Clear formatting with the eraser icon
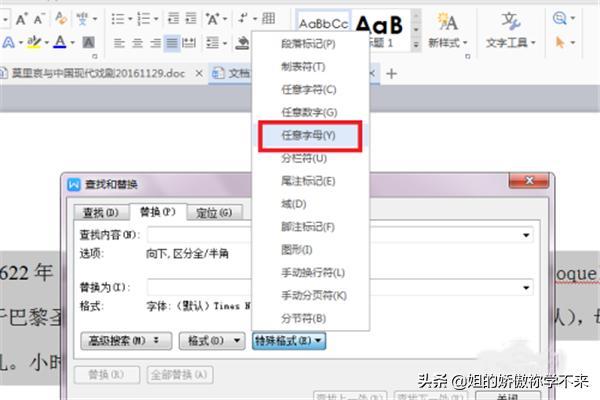600x400 pixels. pos(61,18)
